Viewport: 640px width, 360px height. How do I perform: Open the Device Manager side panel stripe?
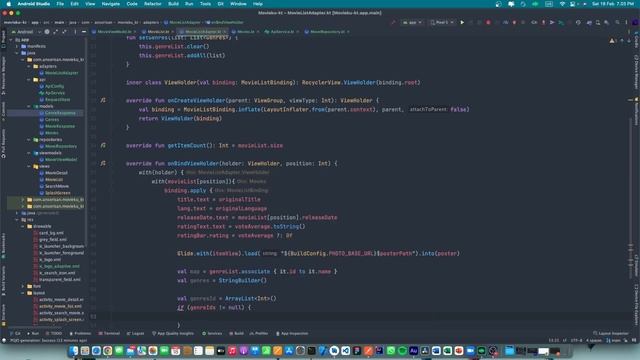[x=636, y=72]
